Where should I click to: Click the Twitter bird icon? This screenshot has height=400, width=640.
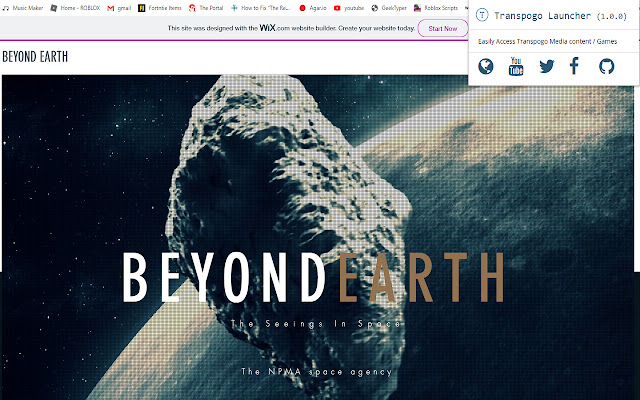point(546,67)
